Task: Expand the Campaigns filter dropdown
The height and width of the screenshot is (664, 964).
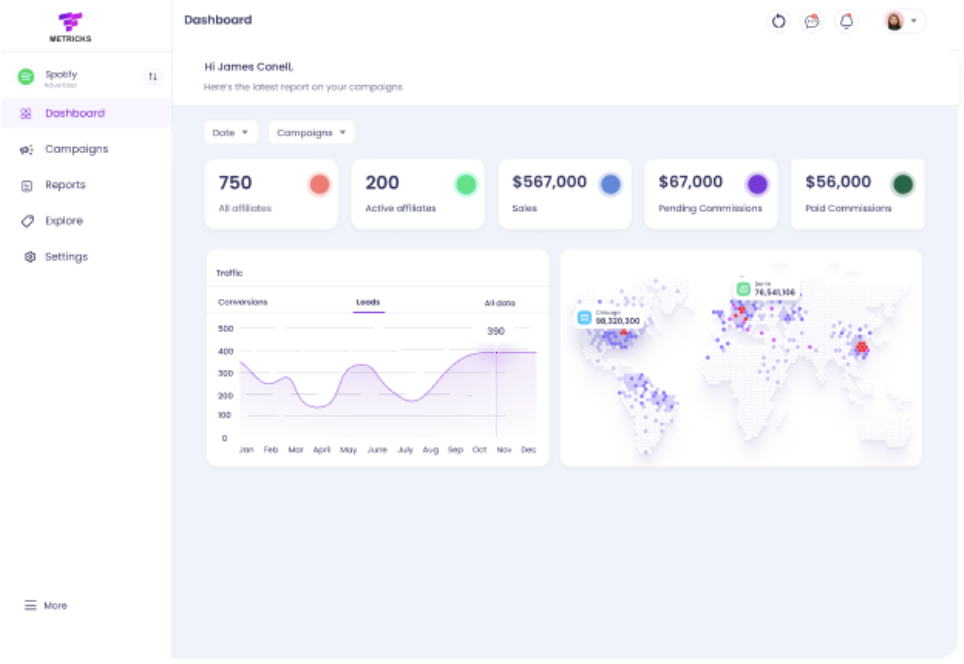Action: tap(311, 132)
